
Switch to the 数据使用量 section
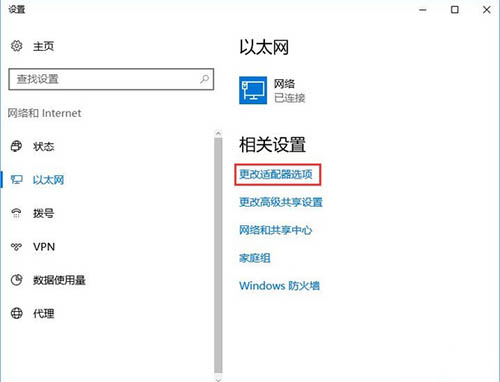pos(59,280)
